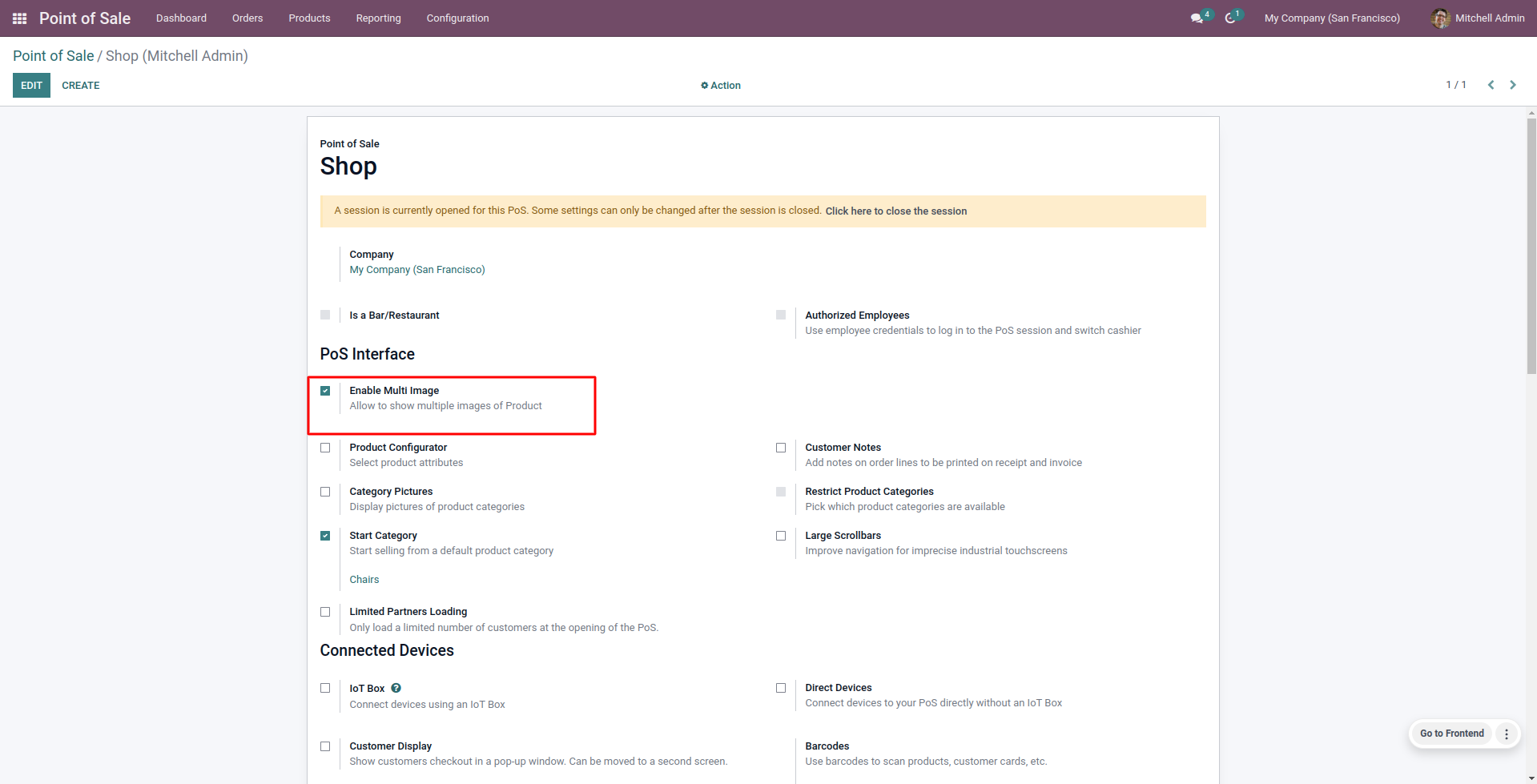Click Go to Frontend button
The image size is (1537, 784).
click(x=1451, y=734)
